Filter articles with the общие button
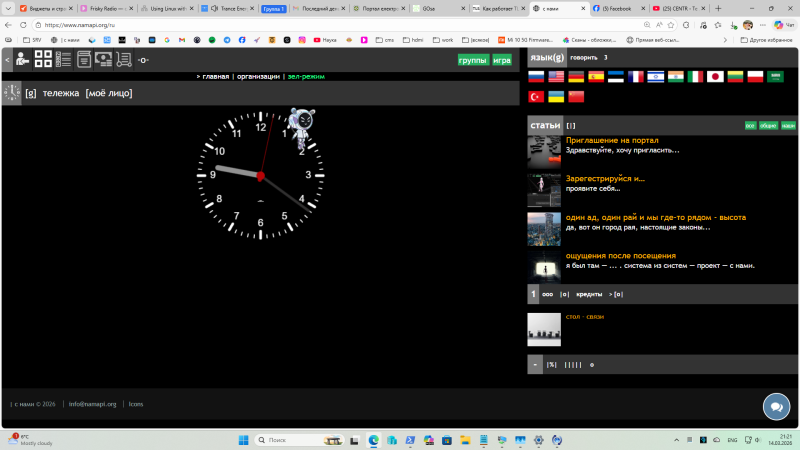Viewport: 800px width, 450px height. coord(768,126)
